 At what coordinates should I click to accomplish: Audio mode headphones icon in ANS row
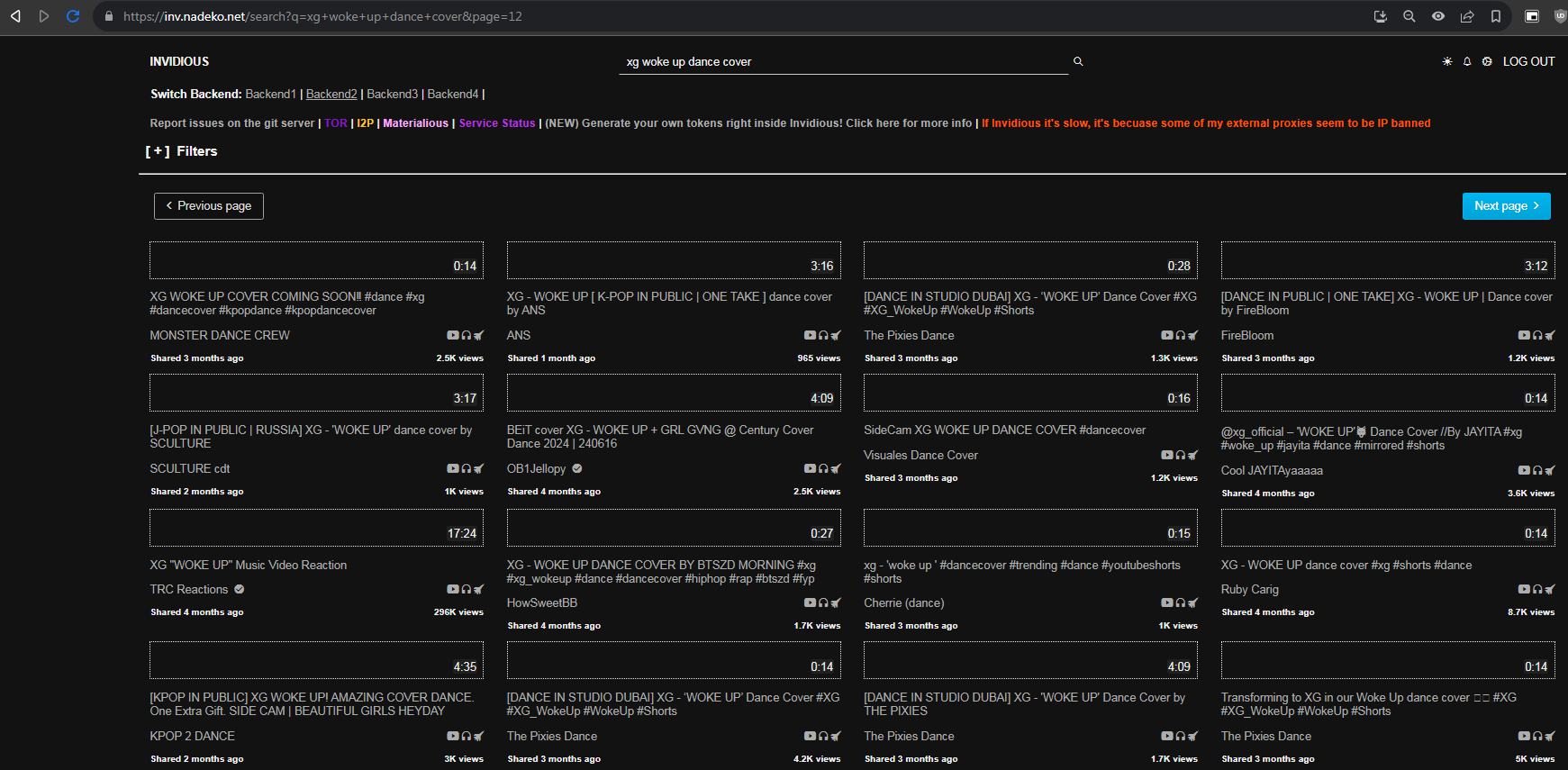point(823,335)
